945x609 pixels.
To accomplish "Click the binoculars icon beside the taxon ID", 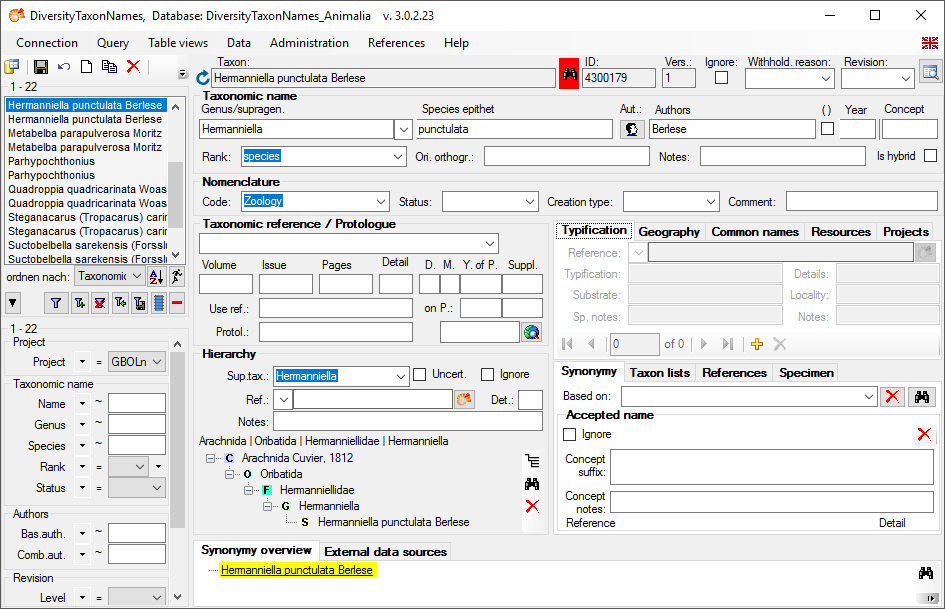I will (569, 76).
